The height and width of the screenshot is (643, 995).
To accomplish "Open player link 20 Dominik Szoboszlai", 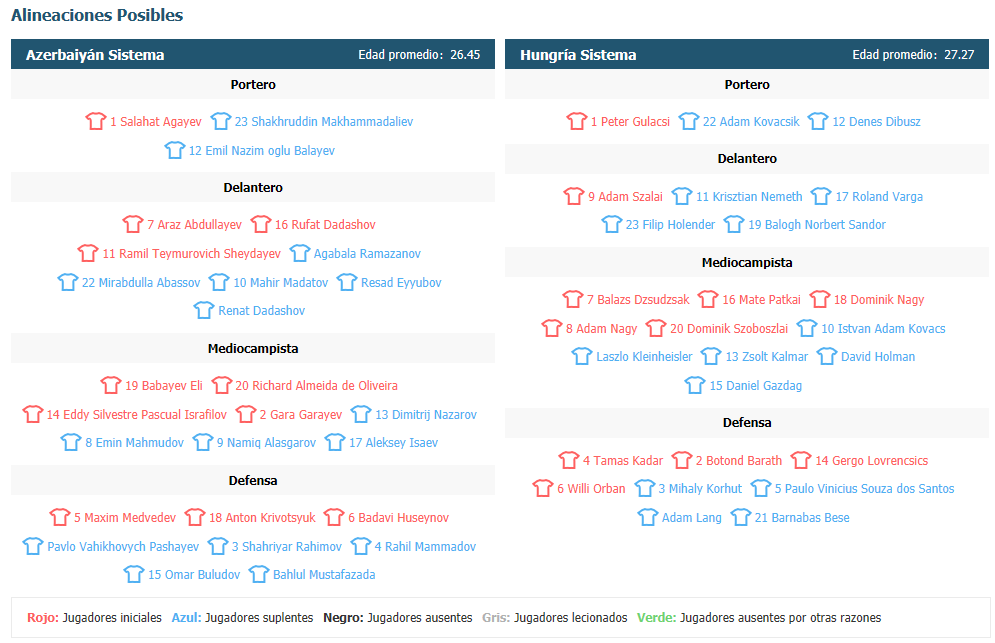I will 729,328.
